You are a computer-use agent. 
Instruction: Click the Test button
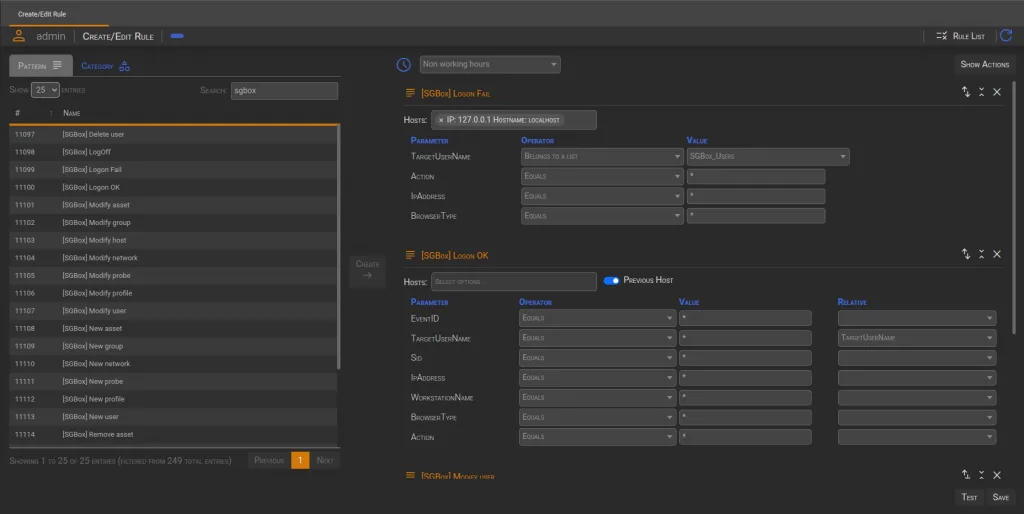(x=969, y=497)
